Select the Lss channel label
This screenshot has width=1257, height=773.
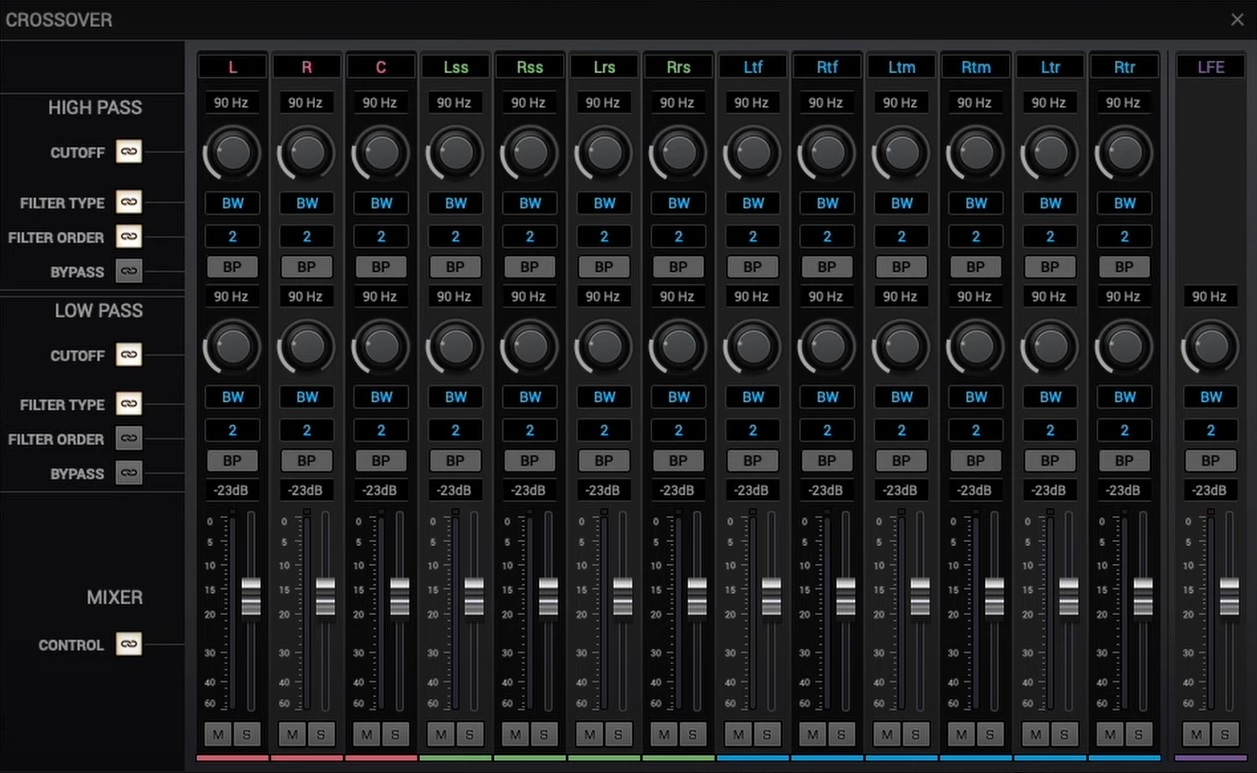point(456,67)
